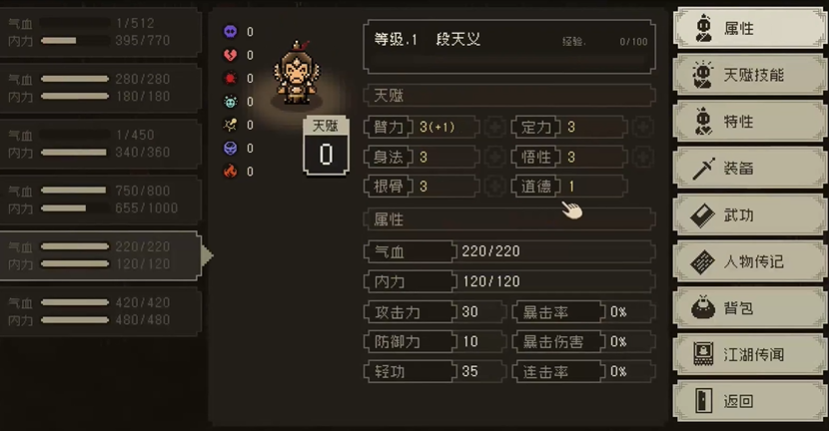Open the 装备 equipment sword icon
This screenshot has height=431, width=829.
(x=704, y=169)
